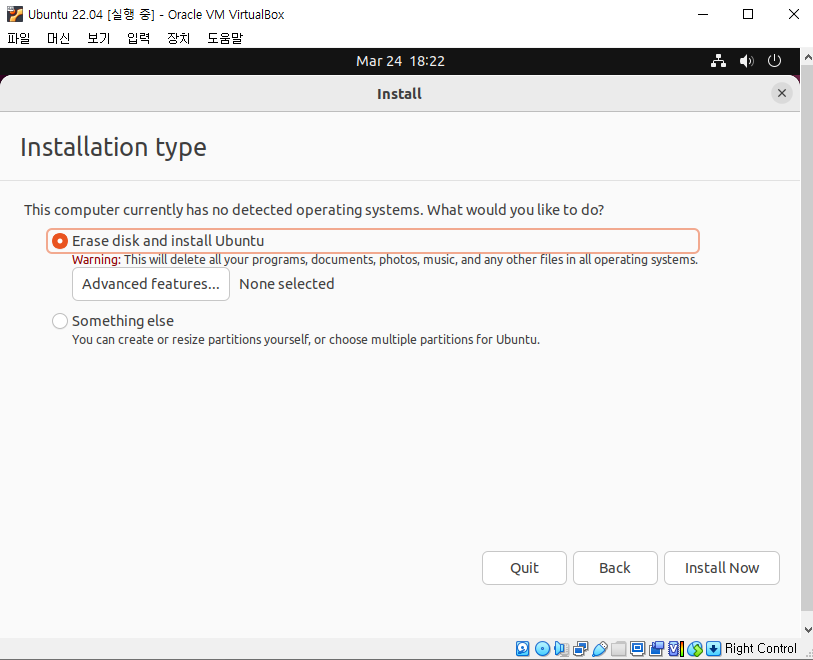The height and width of the screenshot is (660, 813).
Task: Open the Ubuntu power menu icon
Action: pyautogui.click(x=774, y=61)
